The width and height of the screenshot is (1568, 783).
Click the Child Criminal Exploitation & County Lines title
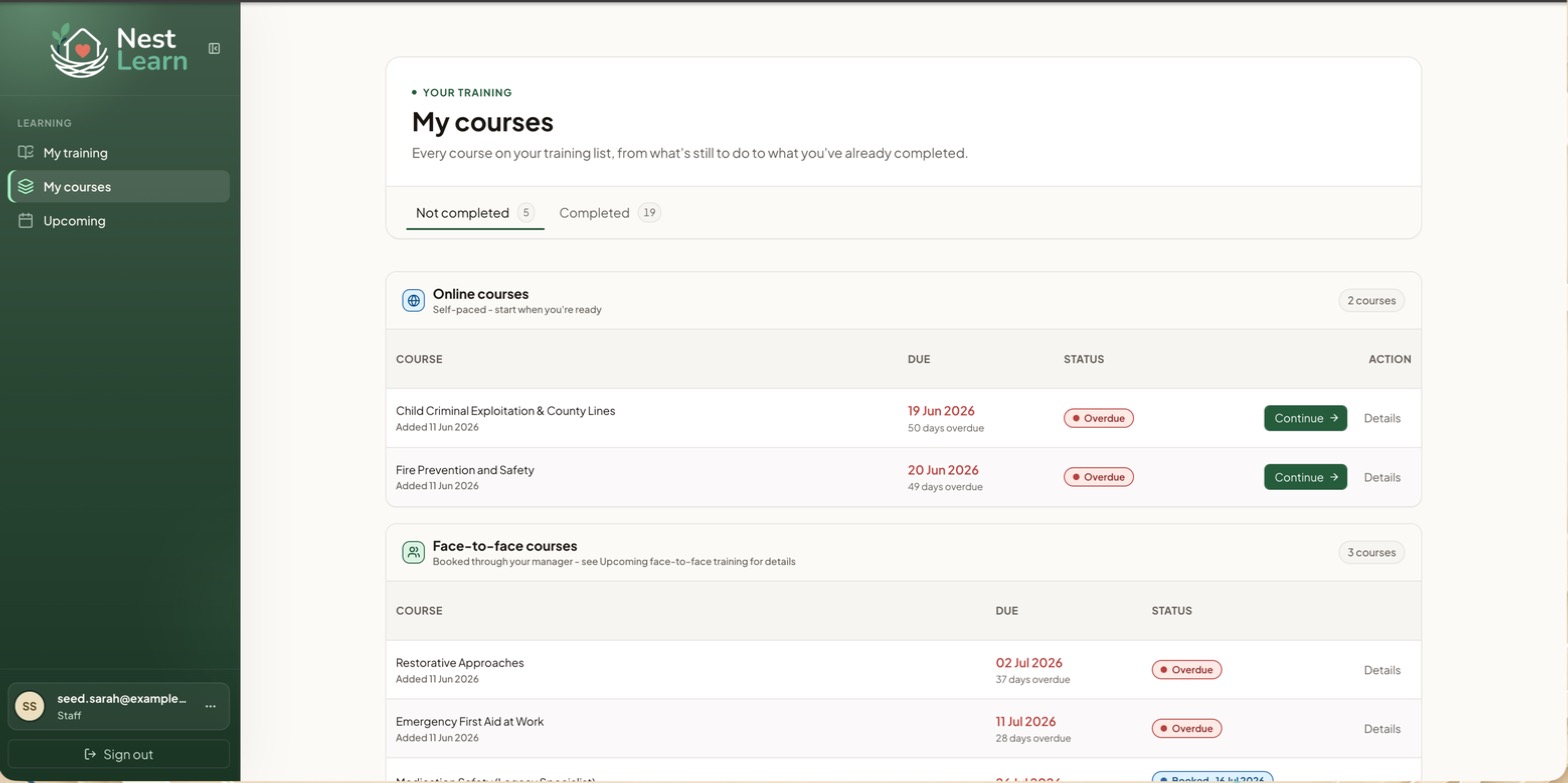(x=505, y=411)
